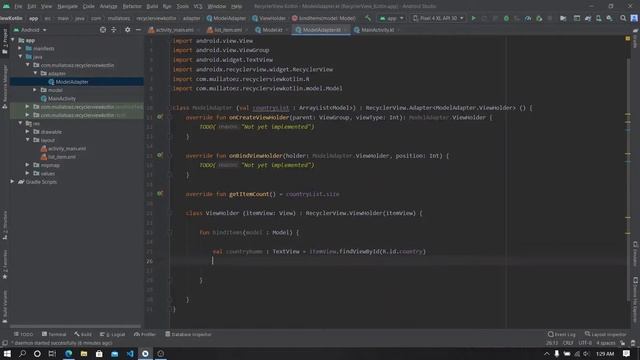Collapse the app module node
Screen dimensions: 640x360
[x=13, y=40]
